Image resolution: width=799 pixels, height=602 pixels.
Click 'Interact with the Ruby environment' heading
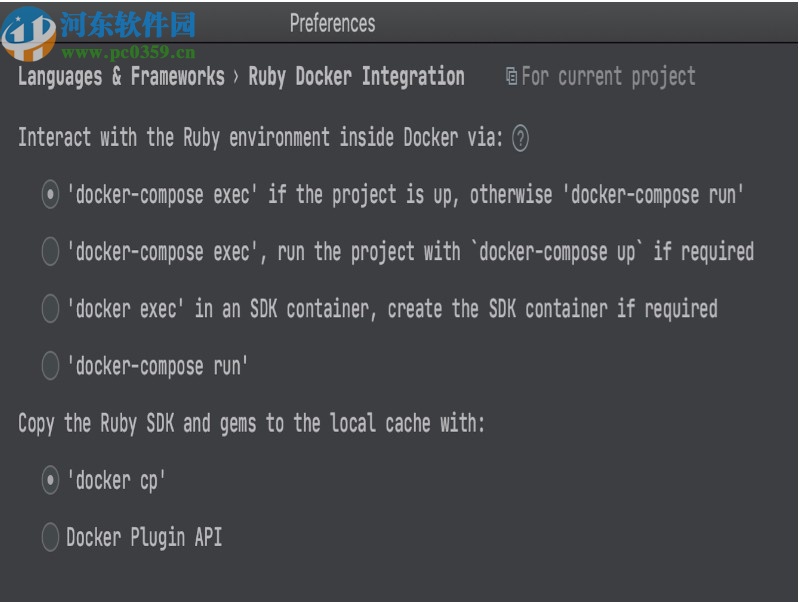260,138
